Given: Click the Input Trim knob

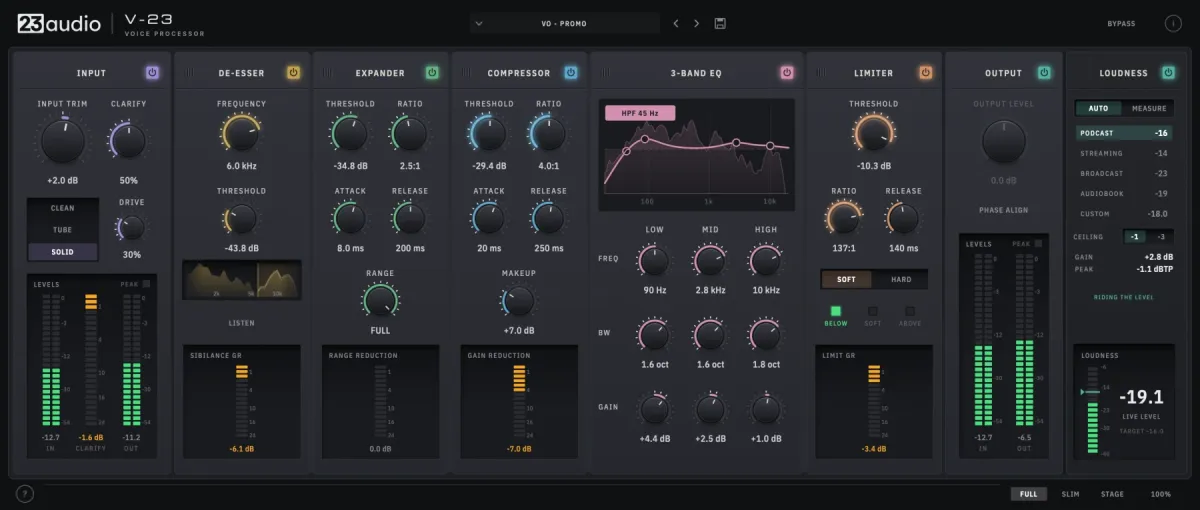Looking at the screenshot, I should click(x=62, y=142).
